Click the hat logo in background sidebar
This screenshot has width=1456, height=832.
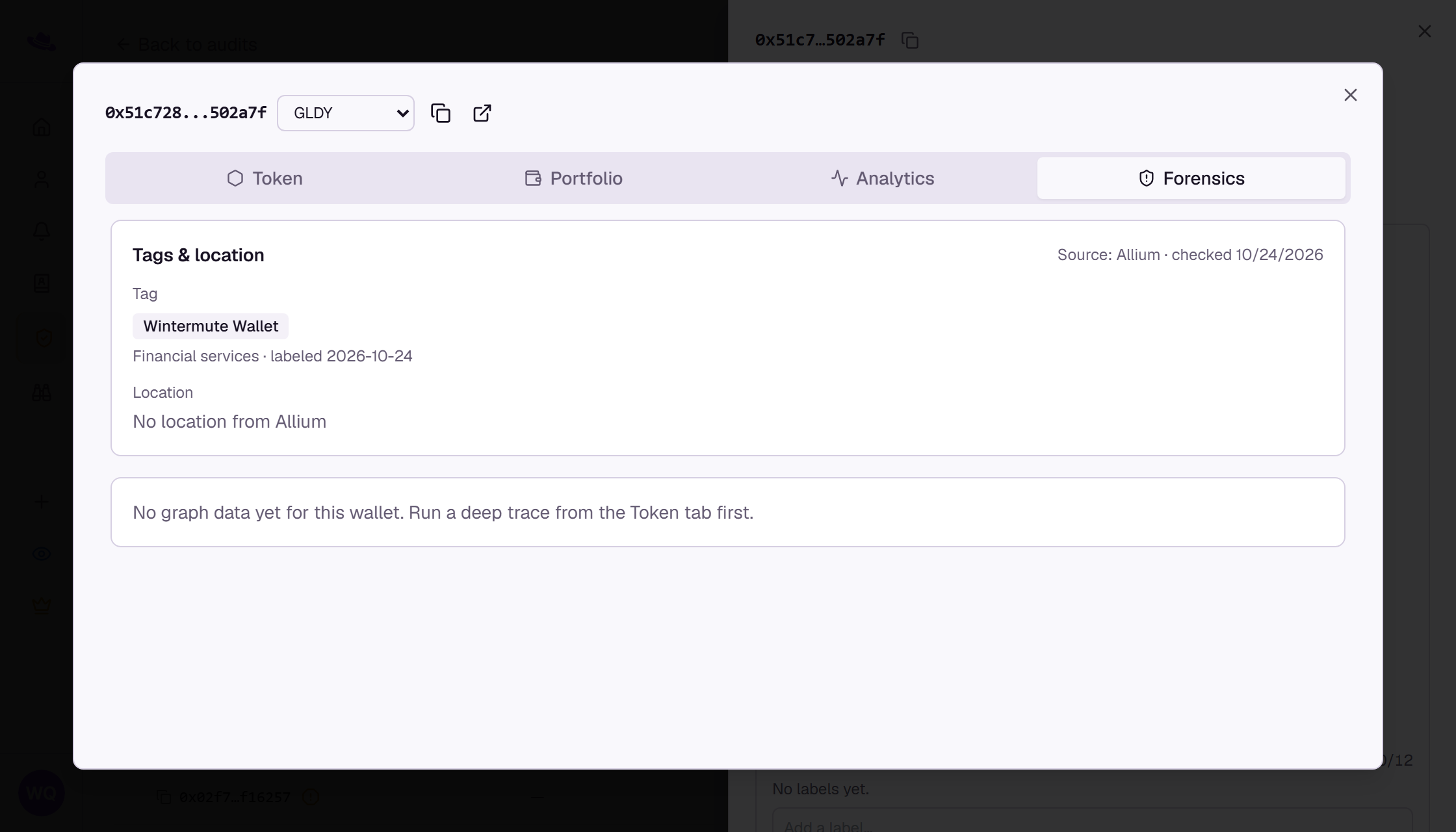[x=42, y=43]
